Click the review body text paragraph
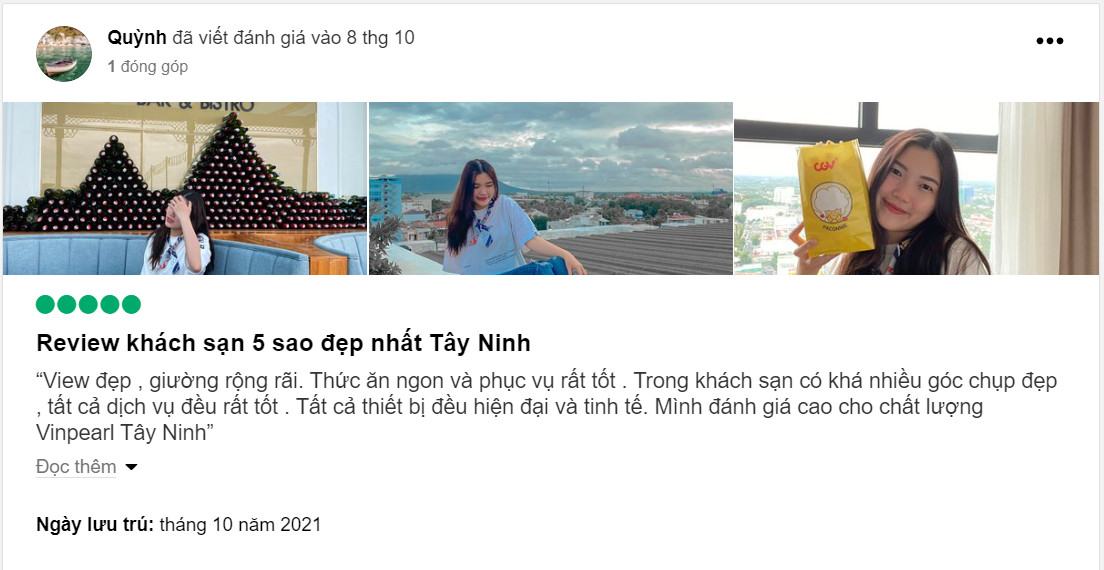This screenshot has width=1104, height=570. 546,407
